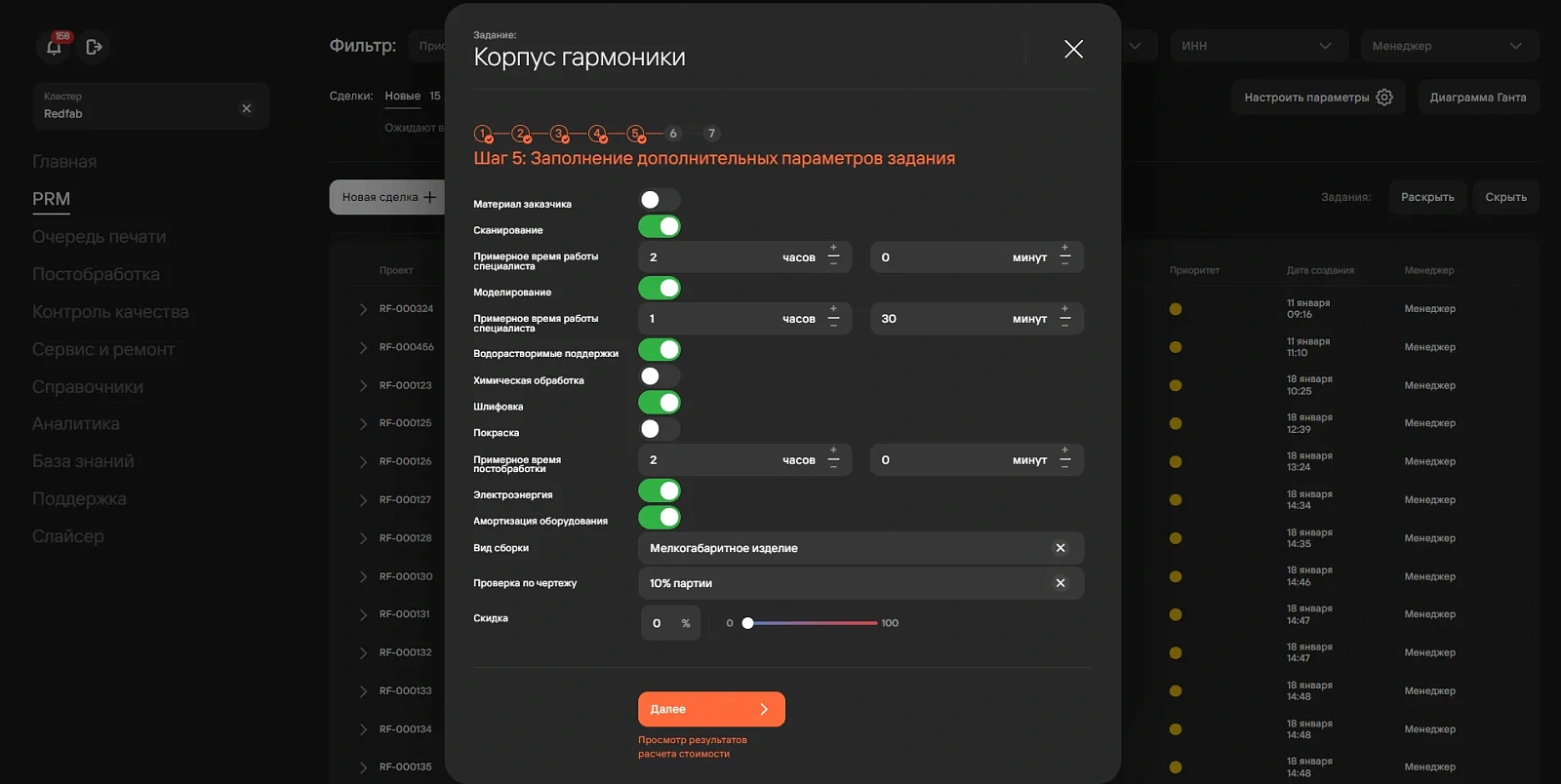Jump to step 7 in the wizard
Image resolution: width=1561 pixels, height=784 pixels.
(x=711, y=134)
